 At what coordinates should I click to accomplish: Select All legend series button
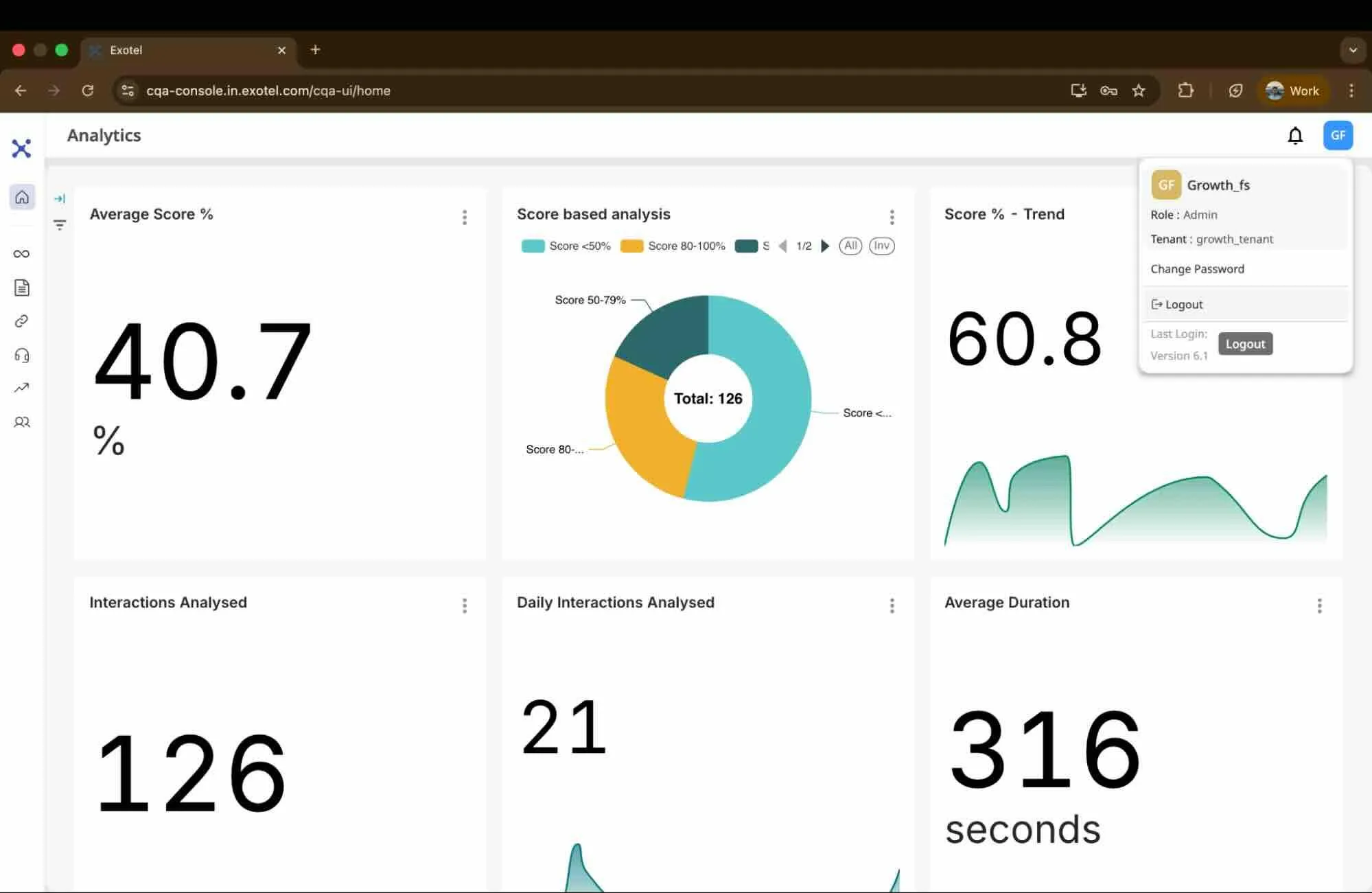[x=850, y=246]
